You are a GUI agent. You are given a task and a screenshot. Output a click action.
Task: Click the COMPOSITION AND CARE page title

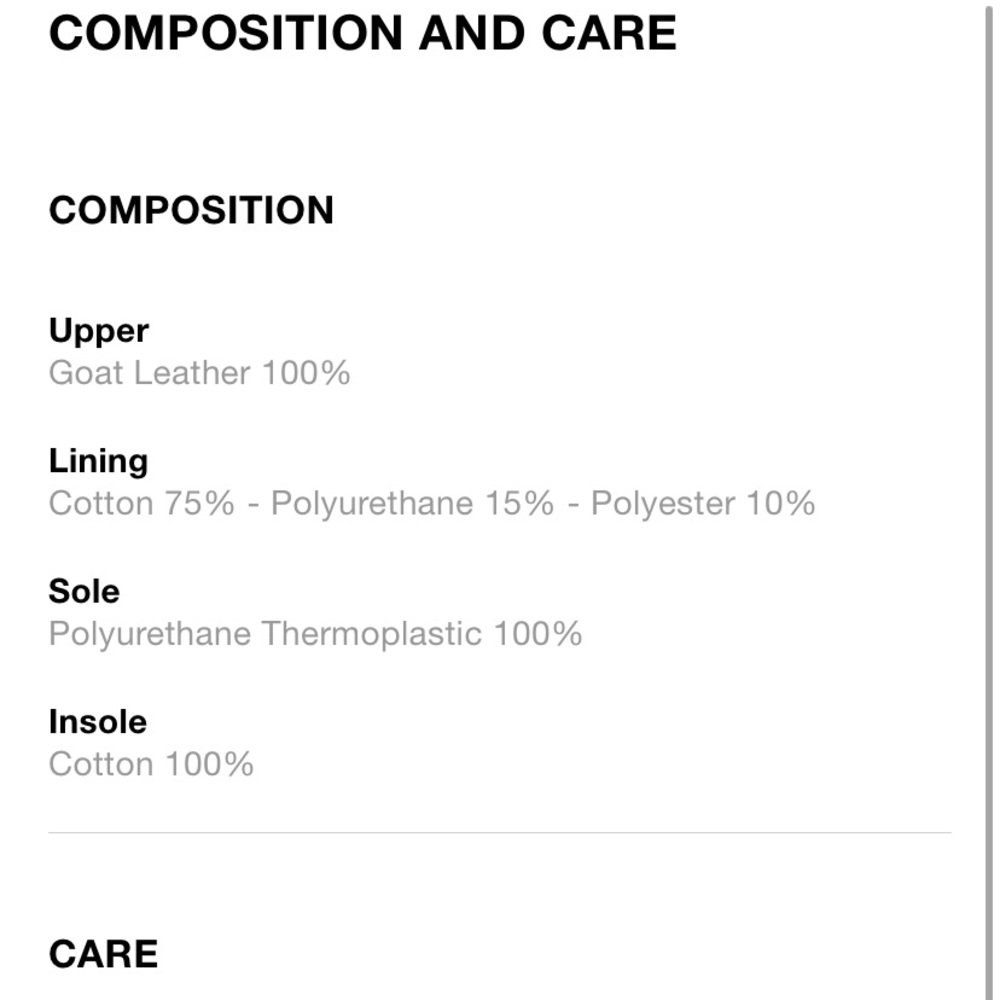point(362,33)
